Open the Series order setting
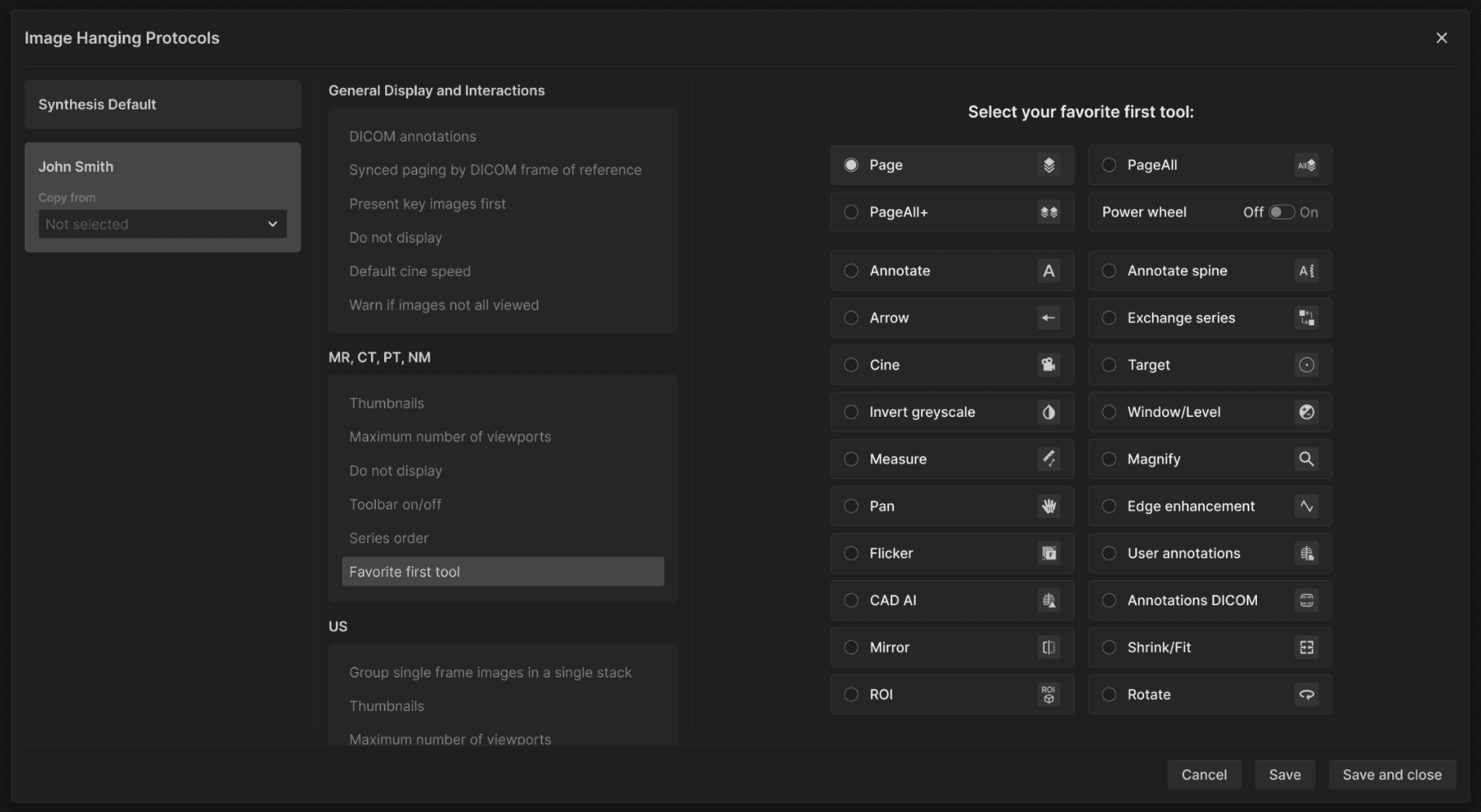This screenshot has height=812, width=1481. click(x=389, y=538)
